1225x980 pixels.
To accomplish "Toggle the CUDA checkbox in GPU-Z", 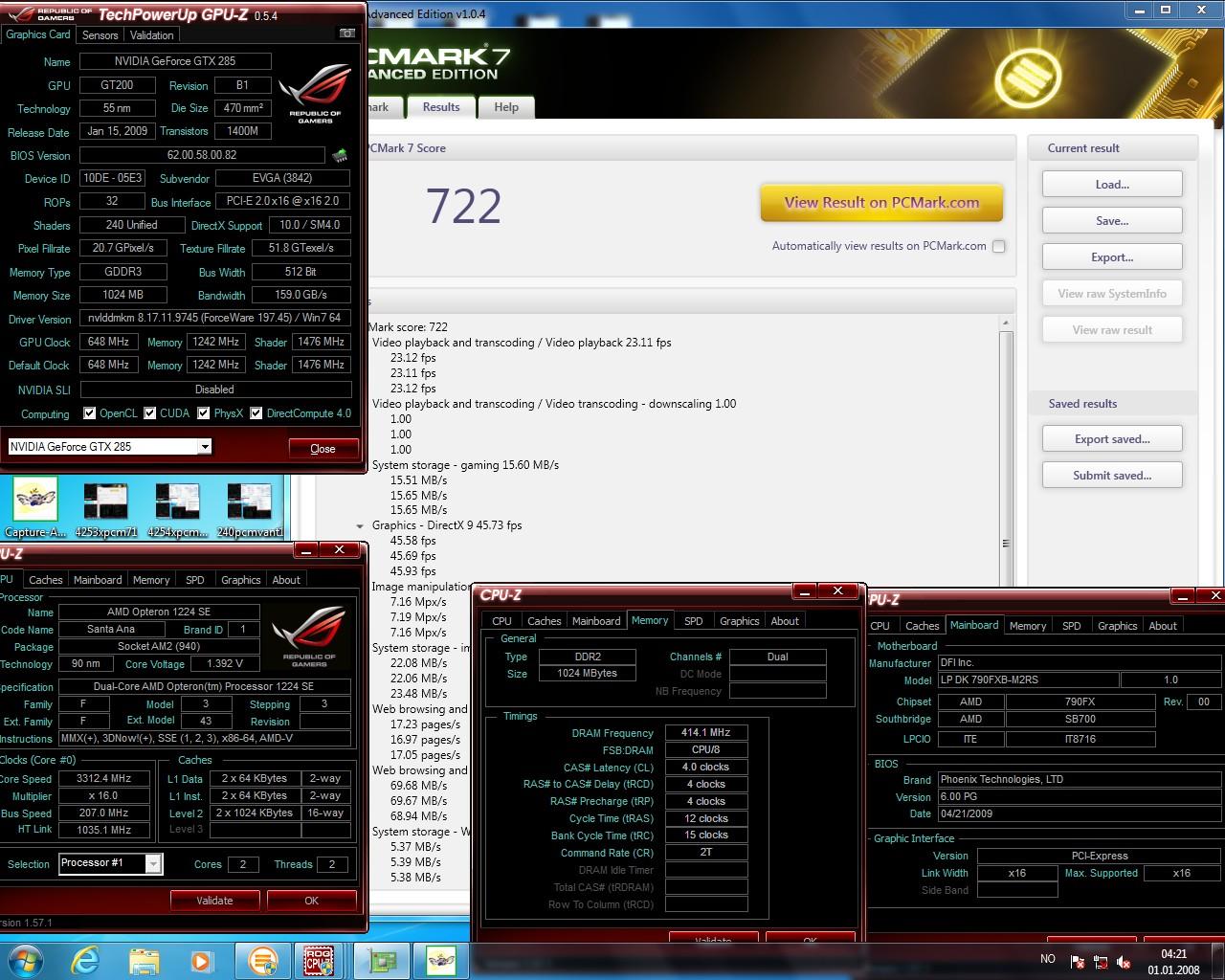I will [150, 413].
